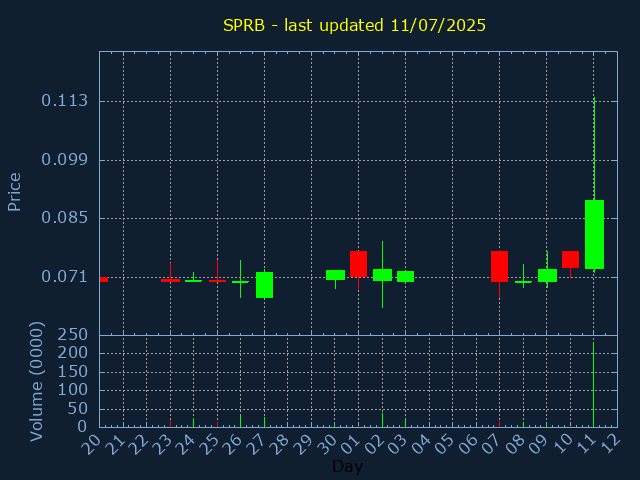Click the day 12 x-axis label
The image size is (640, 480).
[609, 444]
